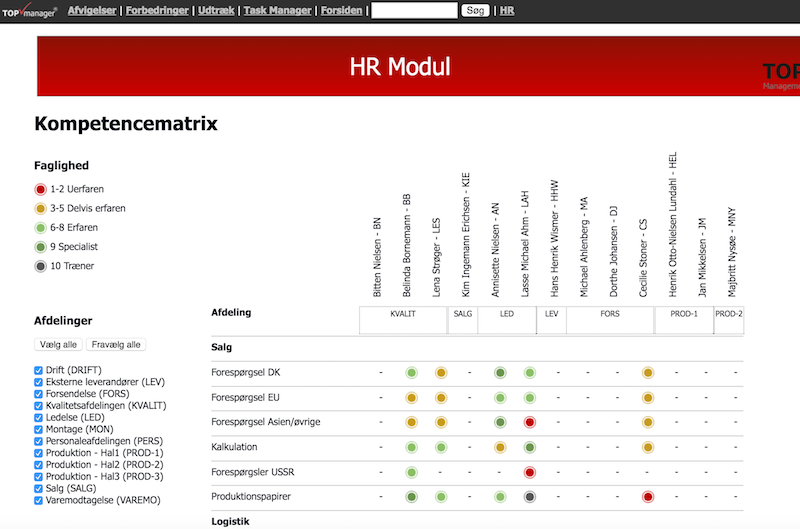Click the red dot in Forespørgsel Asien/øvrige row
Image resolution: width=800 pixels, height=529 pixels.
coord(529,422)
